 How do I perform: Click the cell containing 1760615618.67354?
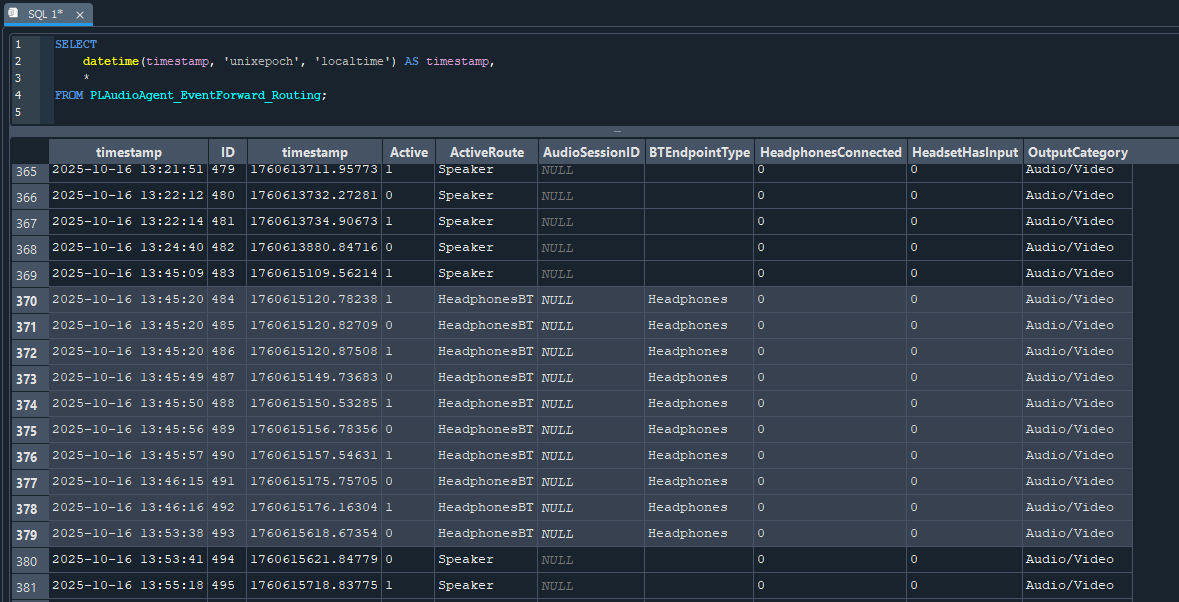[x=313, y=533]
